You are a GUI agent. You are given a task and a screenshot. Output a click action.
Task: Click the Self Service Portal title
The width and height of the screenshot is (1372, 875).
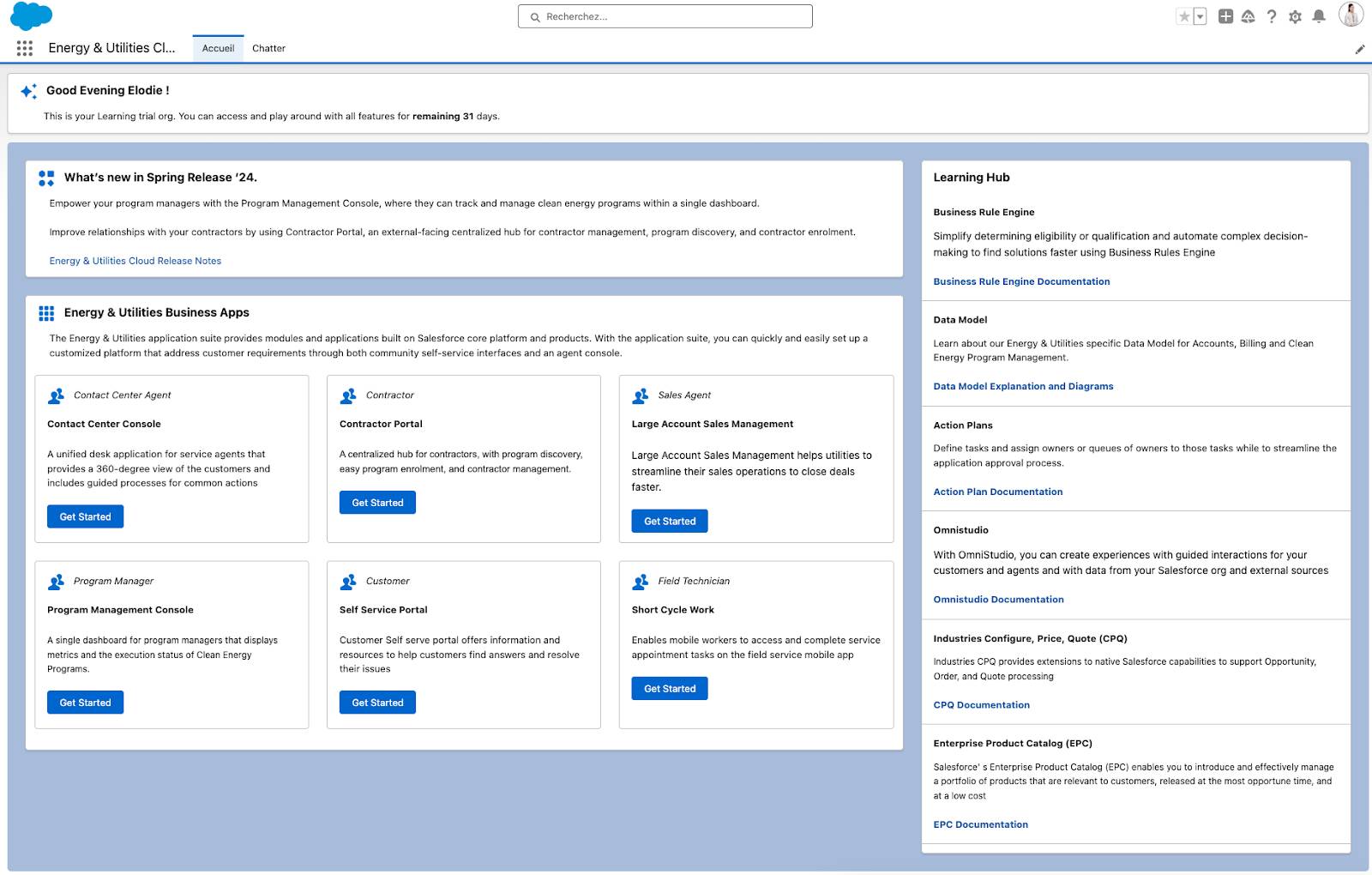[383, 610]
